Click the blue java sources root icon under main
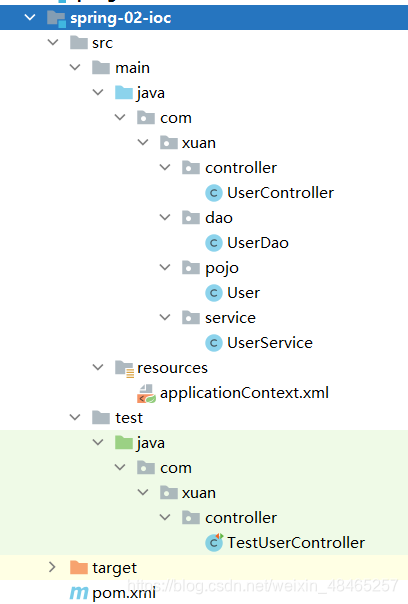This screenshot has width=408, height=604. [124, 92]
